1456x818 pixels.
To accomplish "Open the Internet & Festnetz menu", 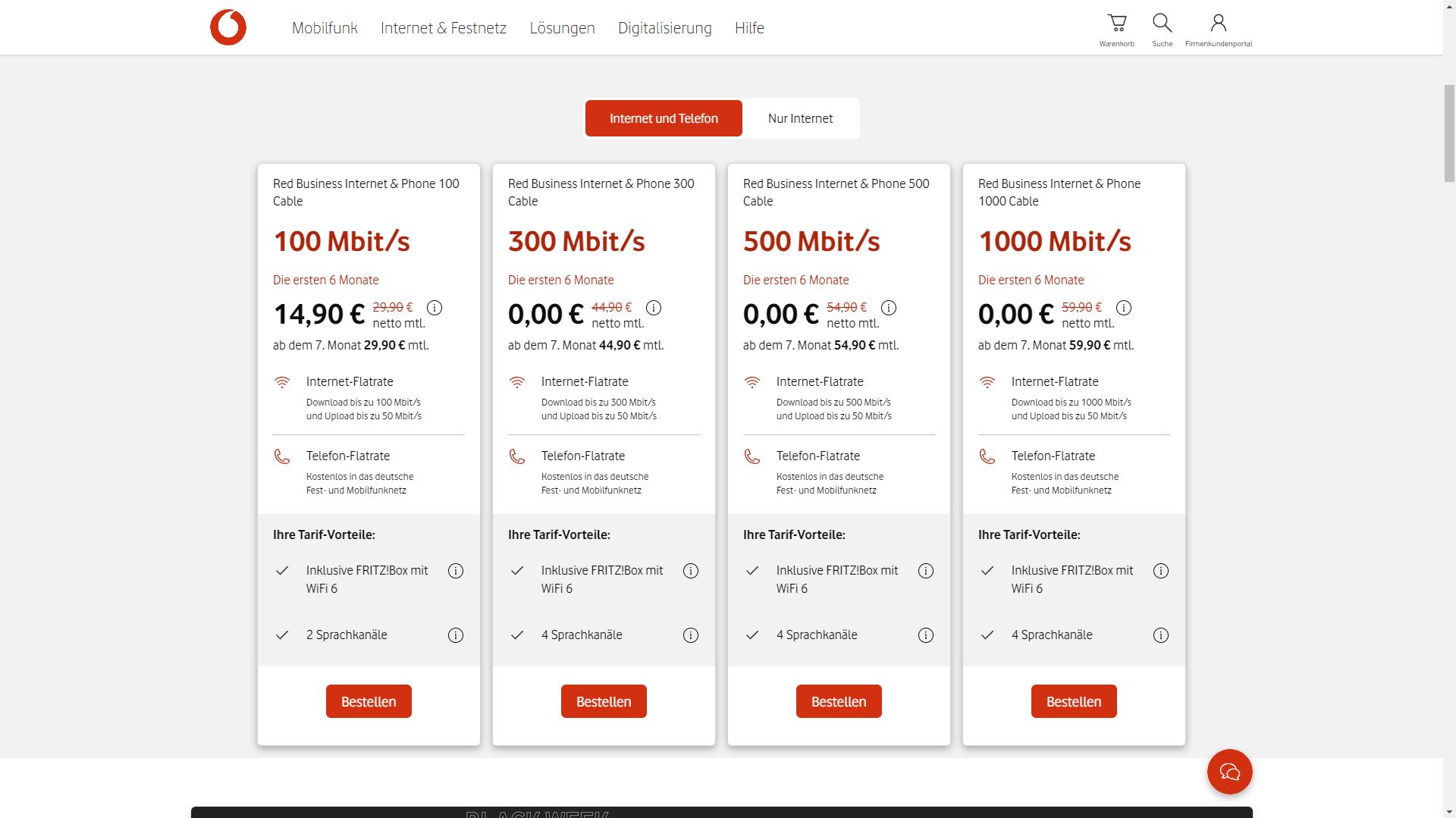I will pos(444,28).
